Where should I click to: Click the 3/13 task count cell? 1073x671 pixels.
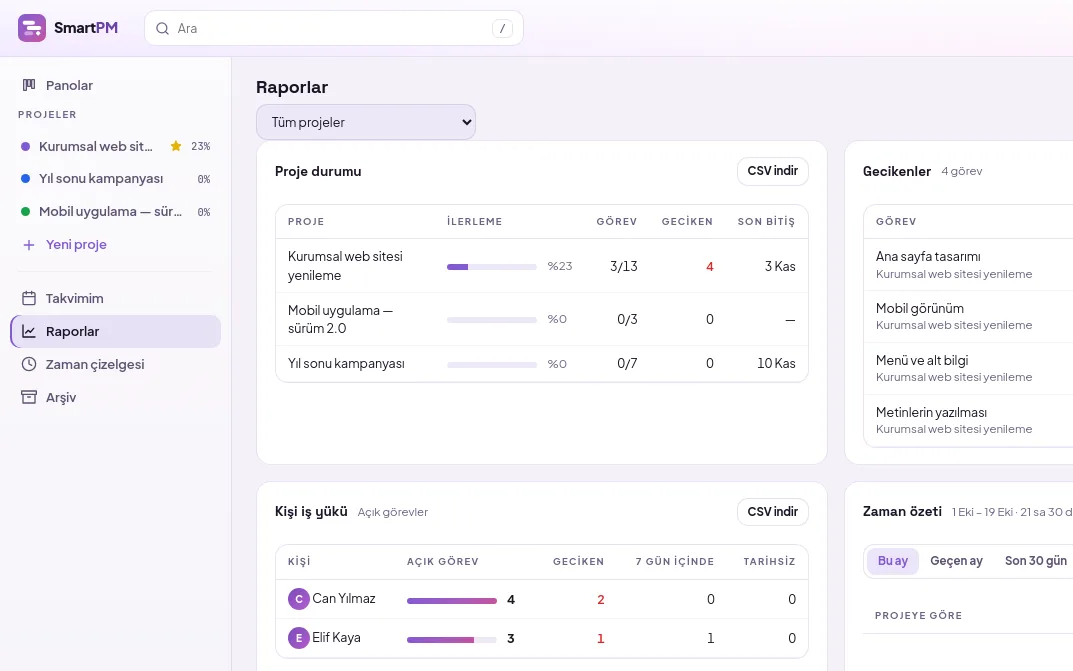[623, 266]
